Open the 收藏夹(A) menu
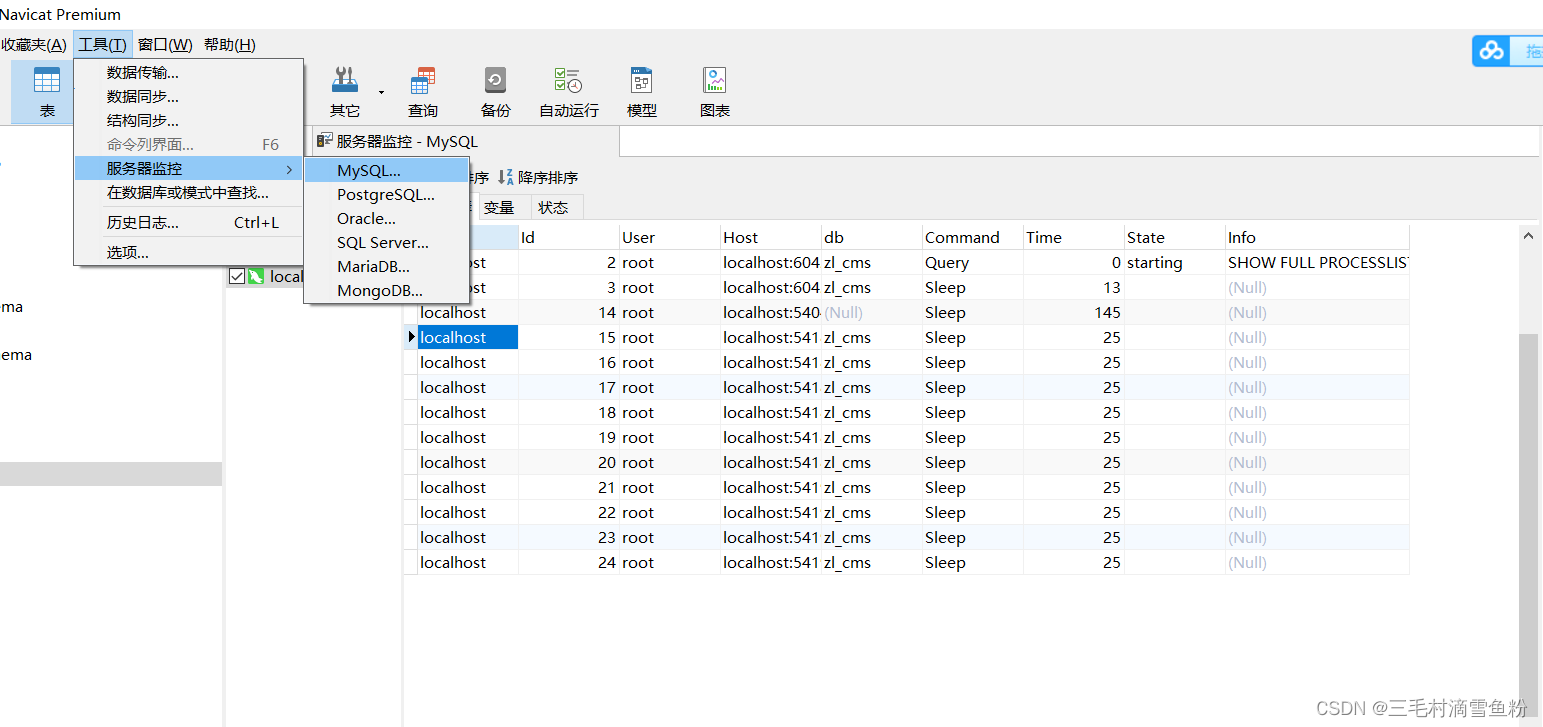Image resolution: width=1543 pixels, height=727 pixels. [33, 44]
